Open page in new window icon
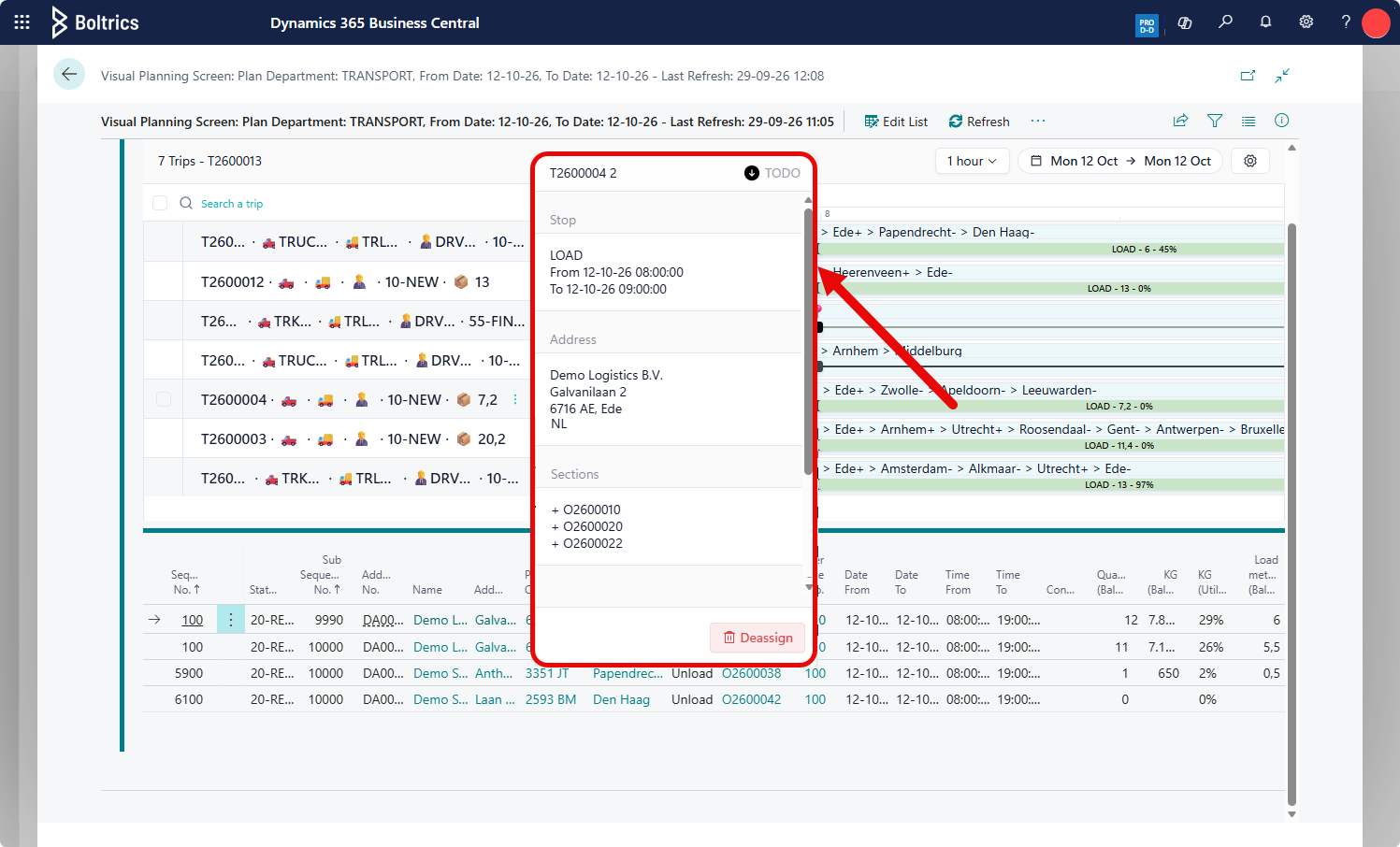This screenshot has width=1400, height=847. pyautogui.click(x=1248, y=76)
